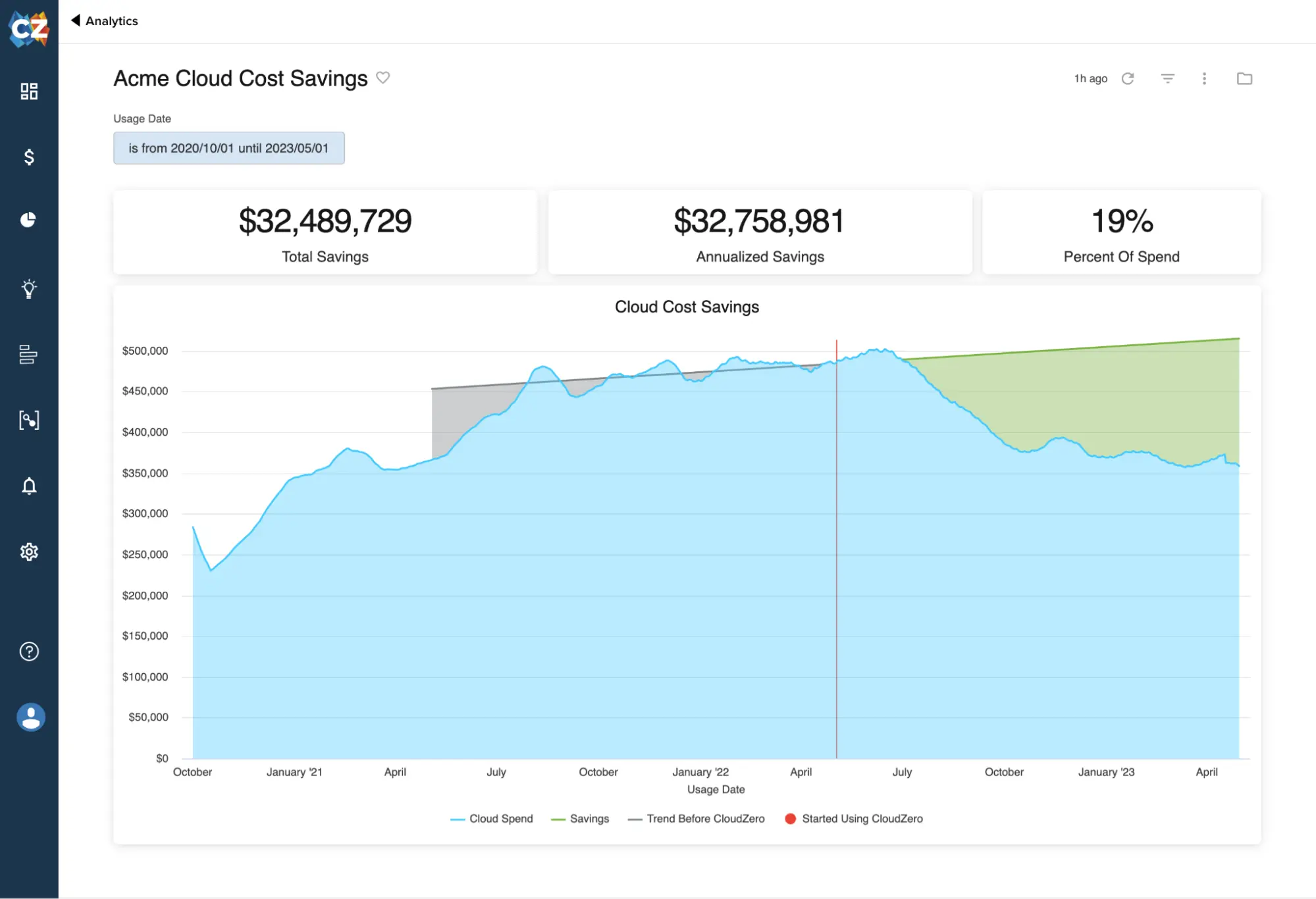
Task: Click the dashboard grid icon in sidebar
Action: (x=29, y=91)
